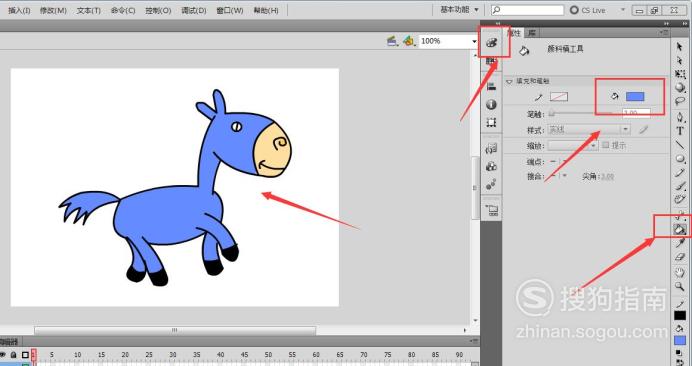
Task: Open the 修改(M) menu
Action: point(53,10)
